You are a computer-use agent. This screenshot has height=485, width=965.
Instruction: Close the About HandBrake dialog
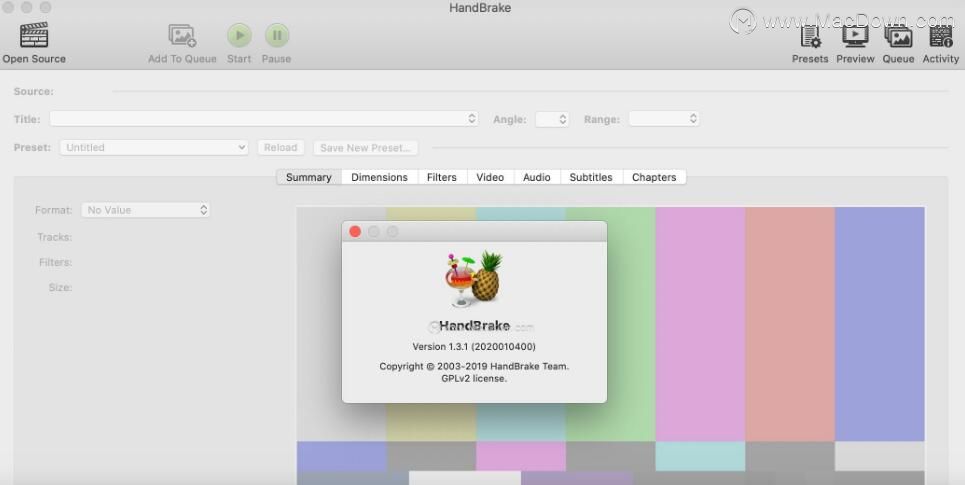point(355,231)
